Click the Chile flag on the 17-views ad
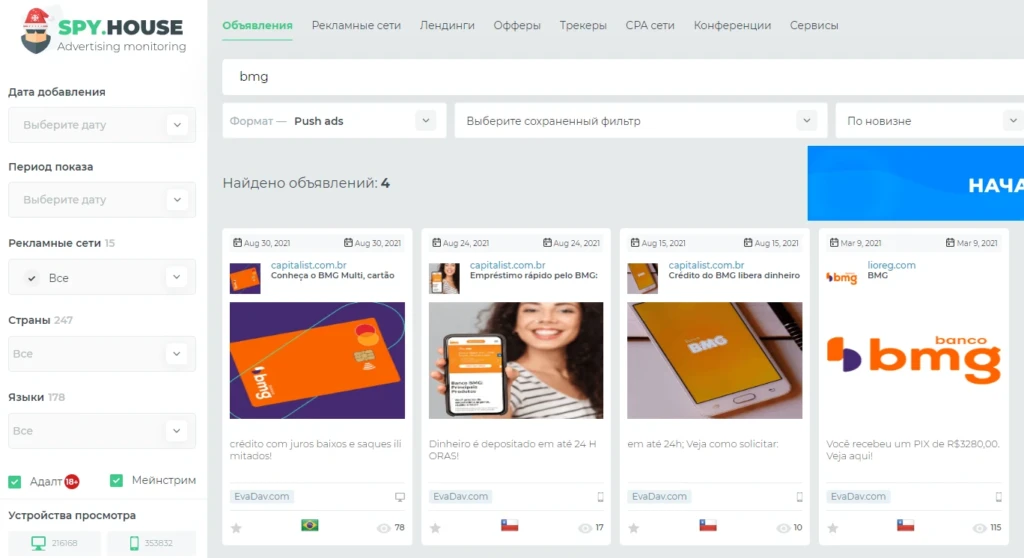Viewport: 1024px width, 558px height. (509, 525)
